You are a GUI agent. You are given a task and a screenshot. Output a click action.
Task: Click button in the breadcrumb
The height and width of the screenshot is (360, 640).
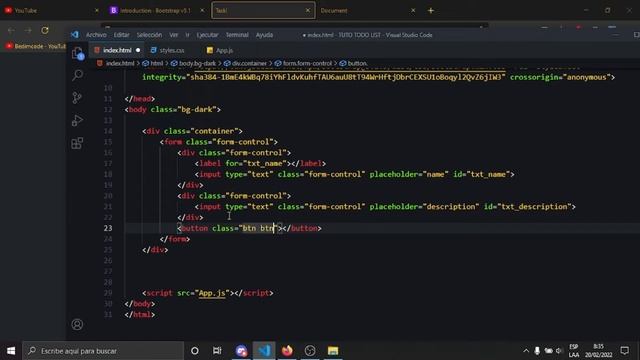pyautogui.click(x=357, y=63)
